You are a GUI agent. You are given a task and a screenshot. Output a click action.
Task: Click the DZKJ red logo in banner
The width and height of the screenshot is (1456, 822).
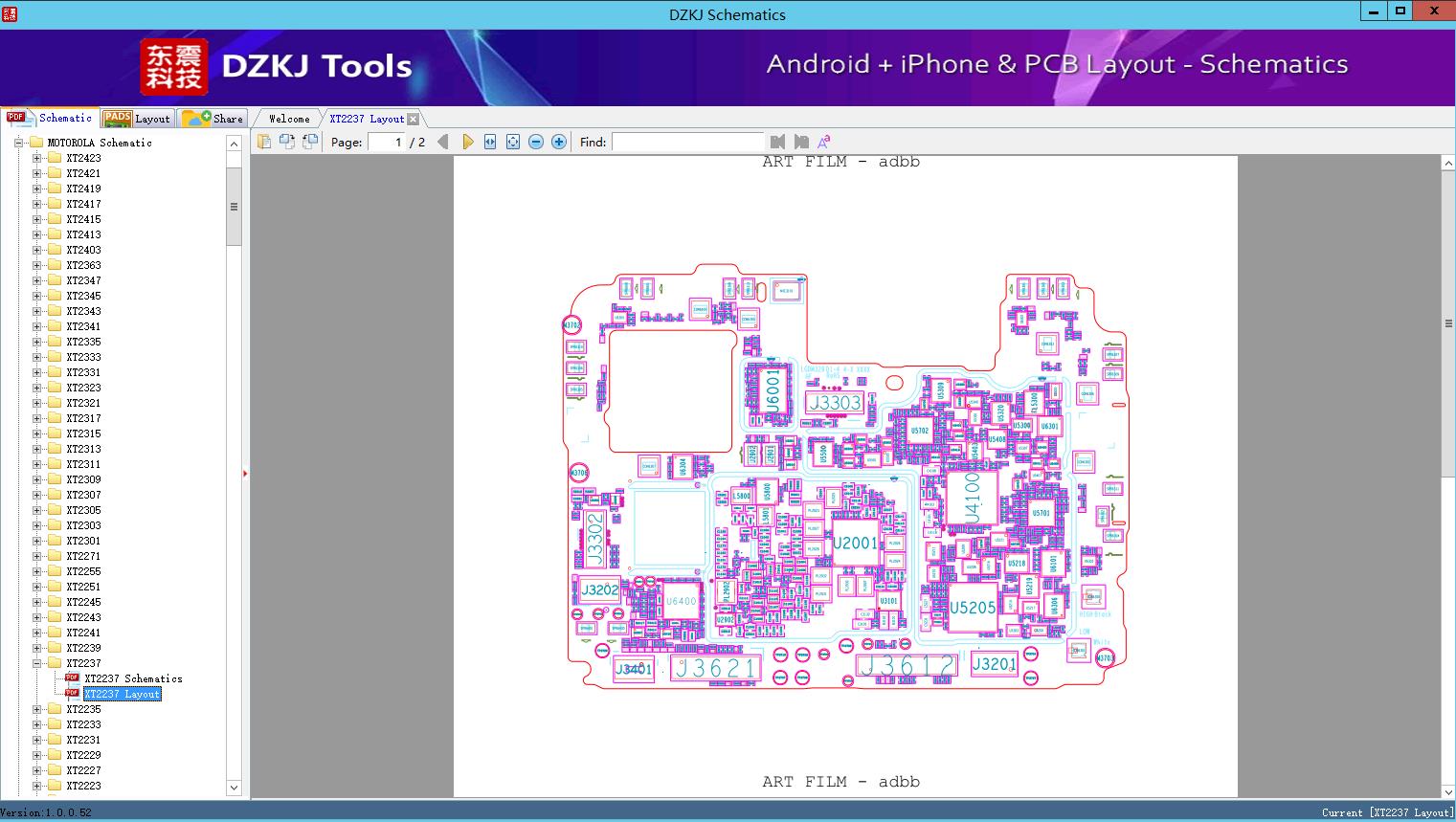point(173,67)
